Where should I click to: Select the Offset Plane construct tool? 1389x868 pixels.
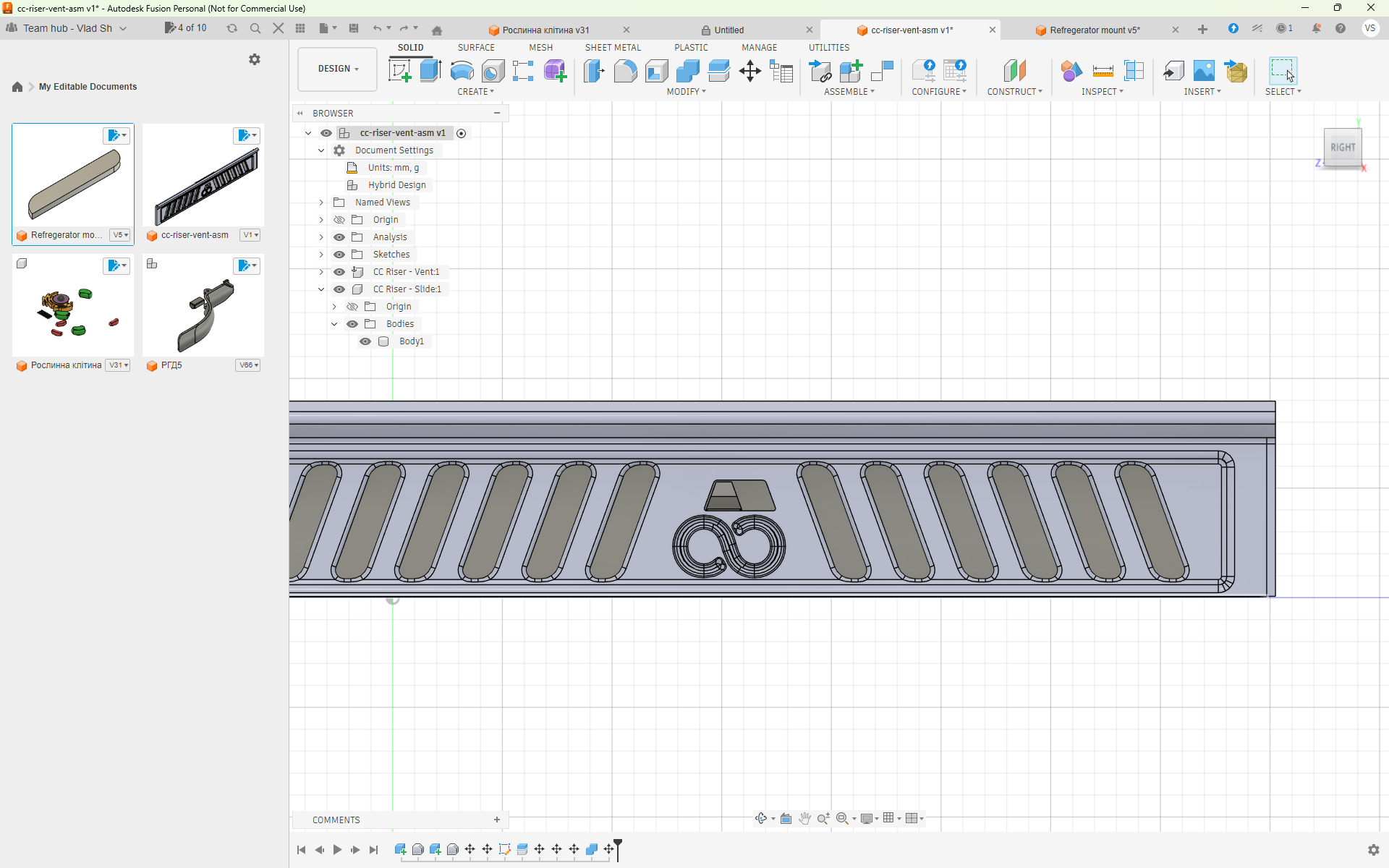pyautogui.click(x=1015, y=71)
